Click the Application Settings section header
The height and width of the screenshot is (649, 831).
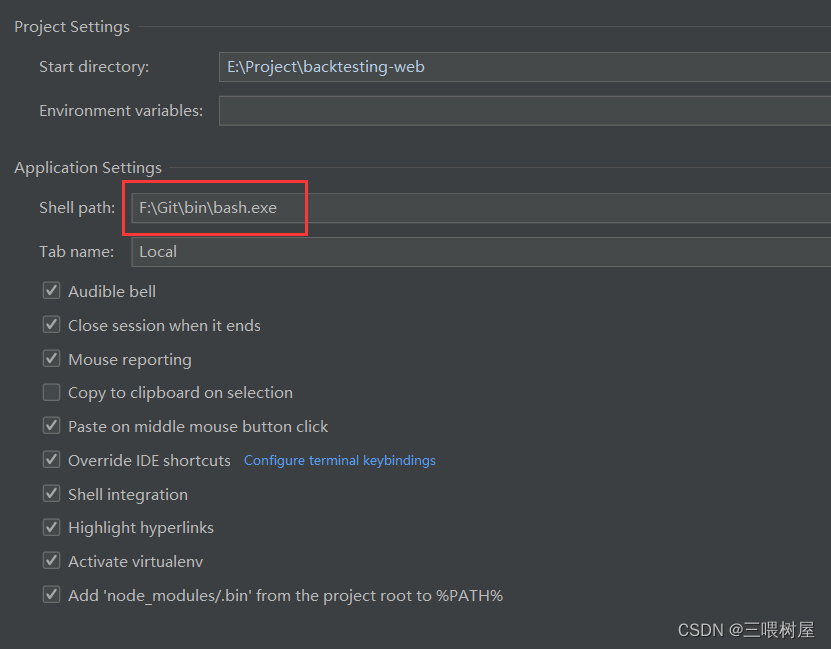tap(88, 168)
